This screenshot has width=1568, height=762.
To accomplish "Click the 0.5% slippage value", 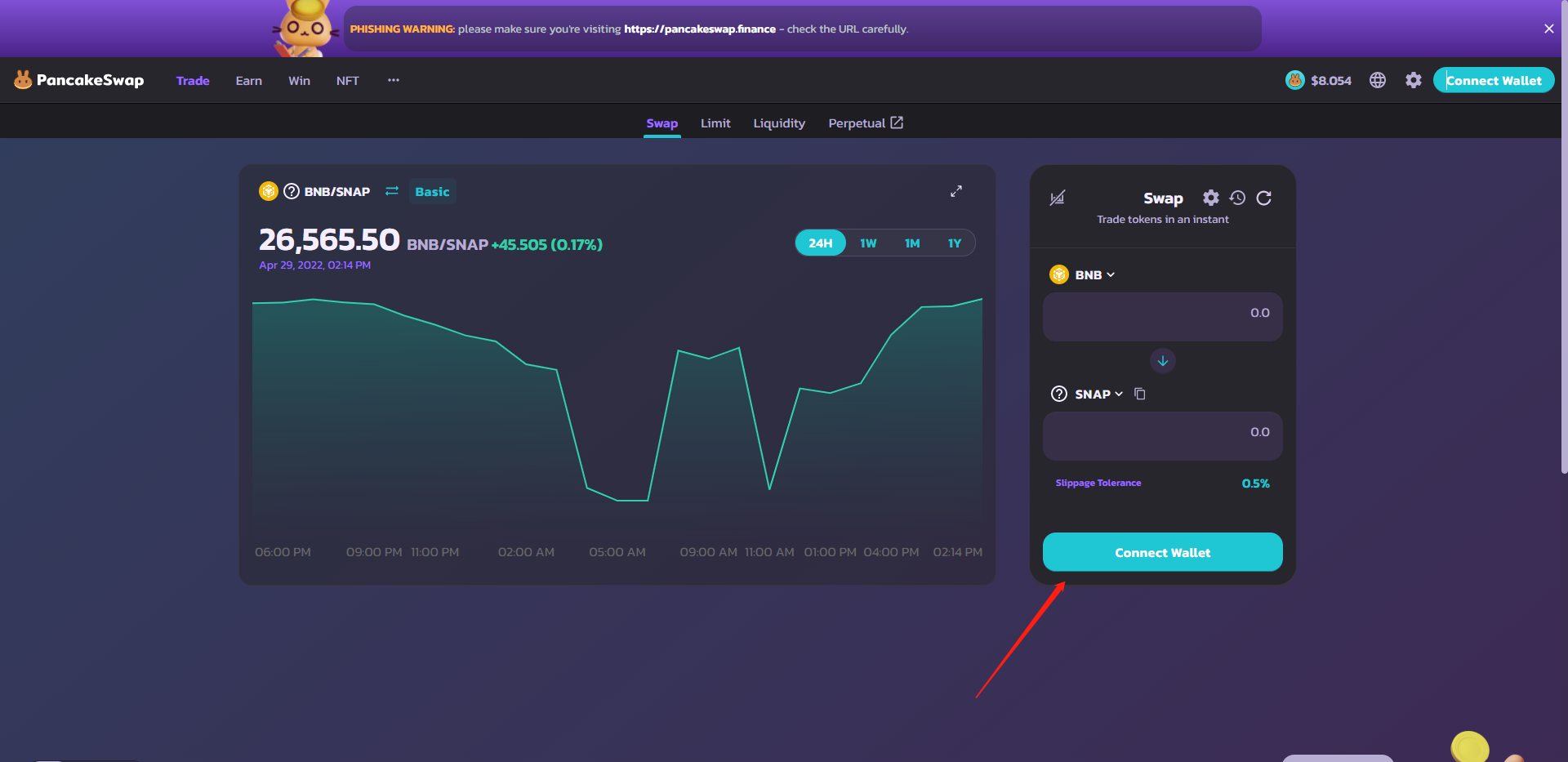I will 1255,483.
